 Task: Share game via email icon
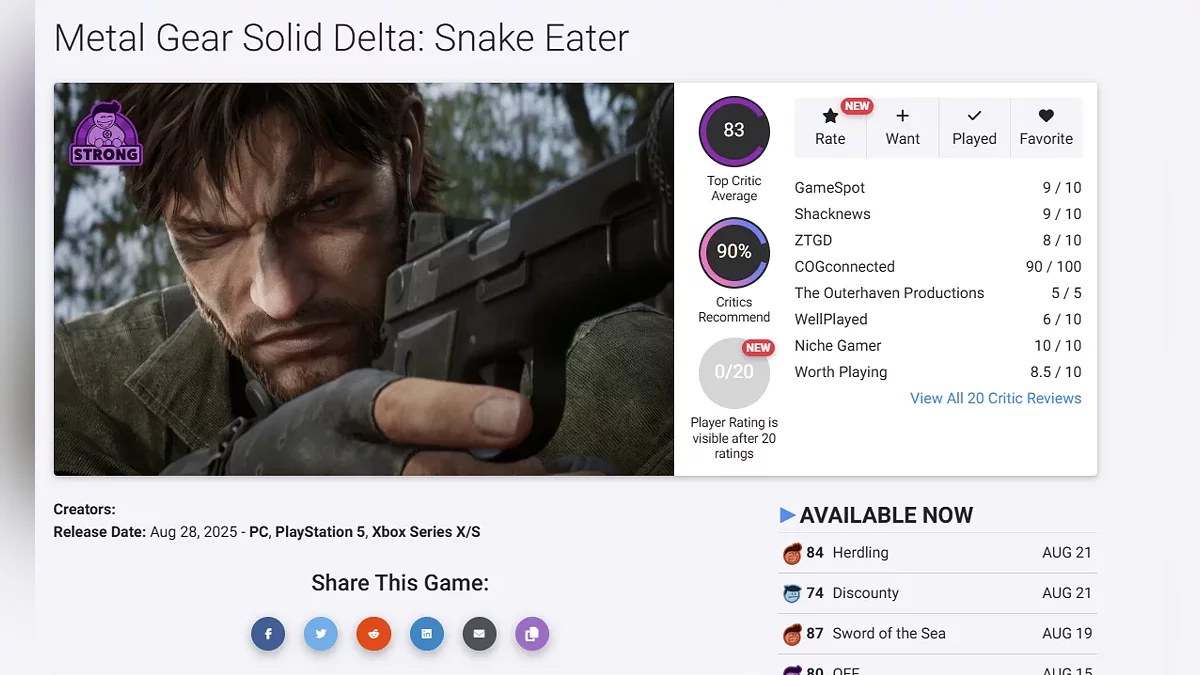[x=479, y=634]
